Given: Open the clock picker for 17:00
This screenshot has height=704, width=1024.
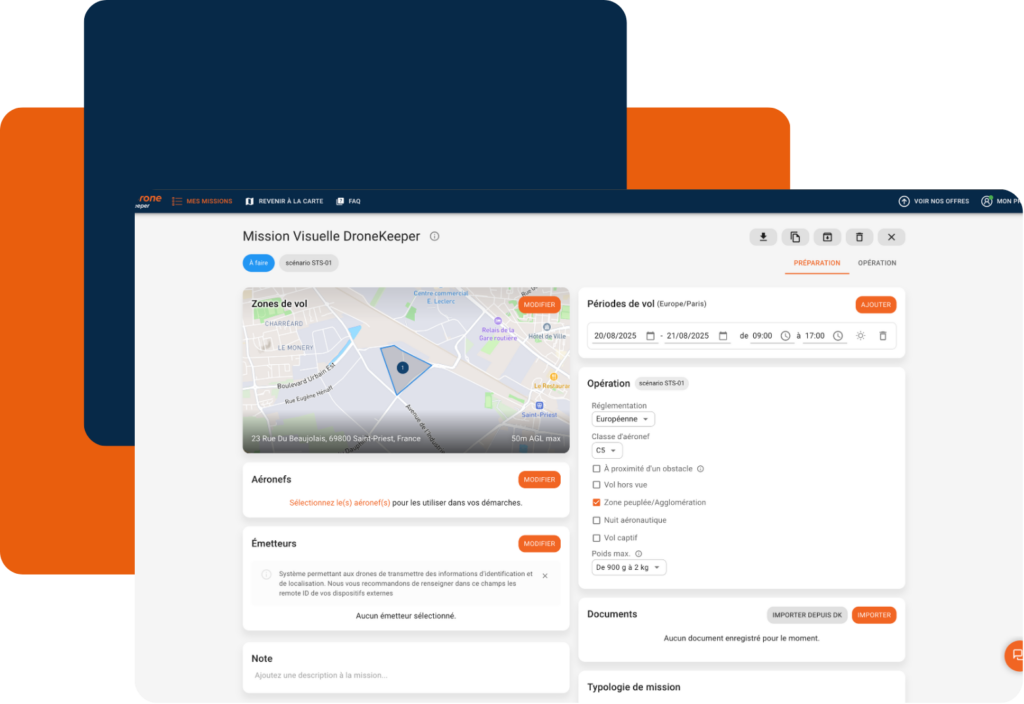Looking at the screenshot, I should [x=838, y=336].
